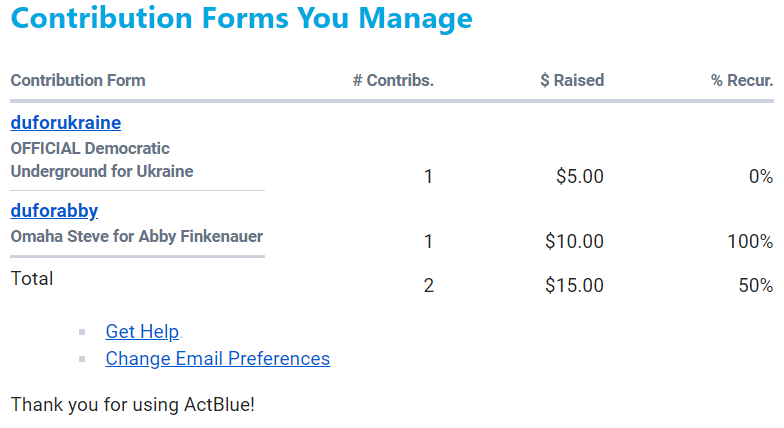Click the 0% recurring value for duforukraine

tap(760, 177)
